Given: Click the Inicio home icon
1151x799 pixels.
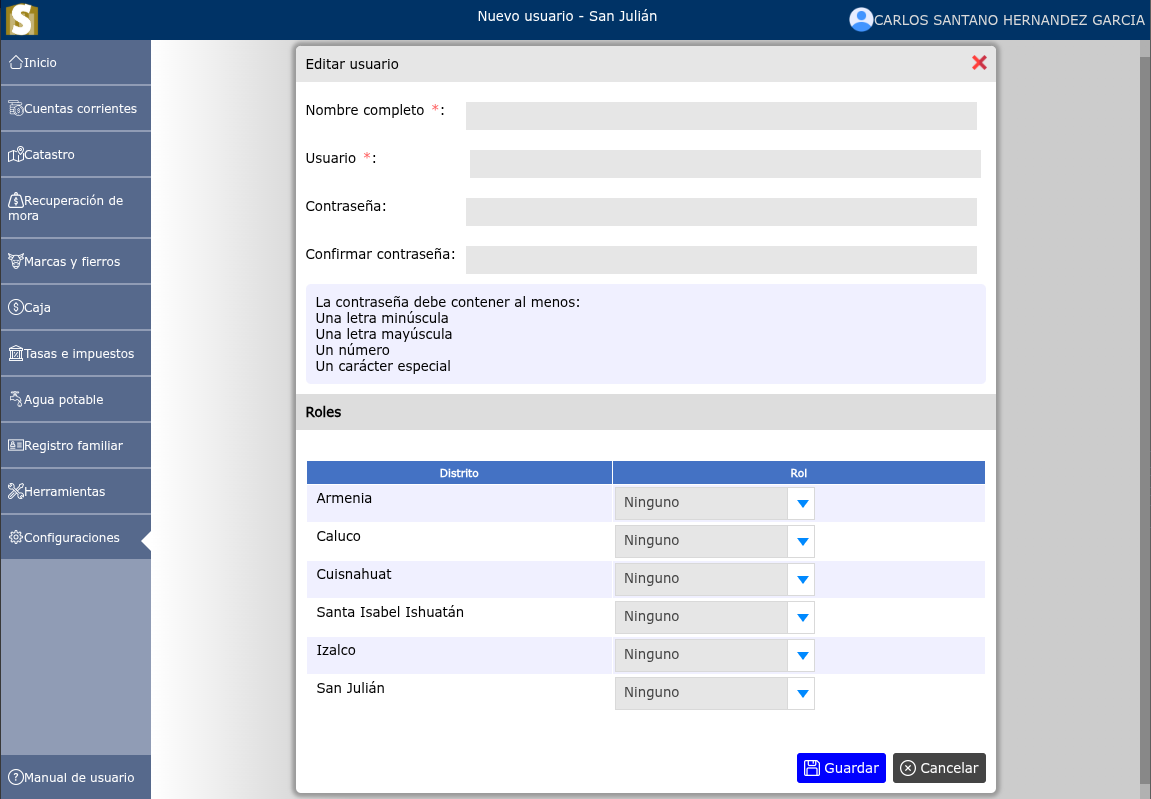Looking at the screenshot, I should 15,62.
